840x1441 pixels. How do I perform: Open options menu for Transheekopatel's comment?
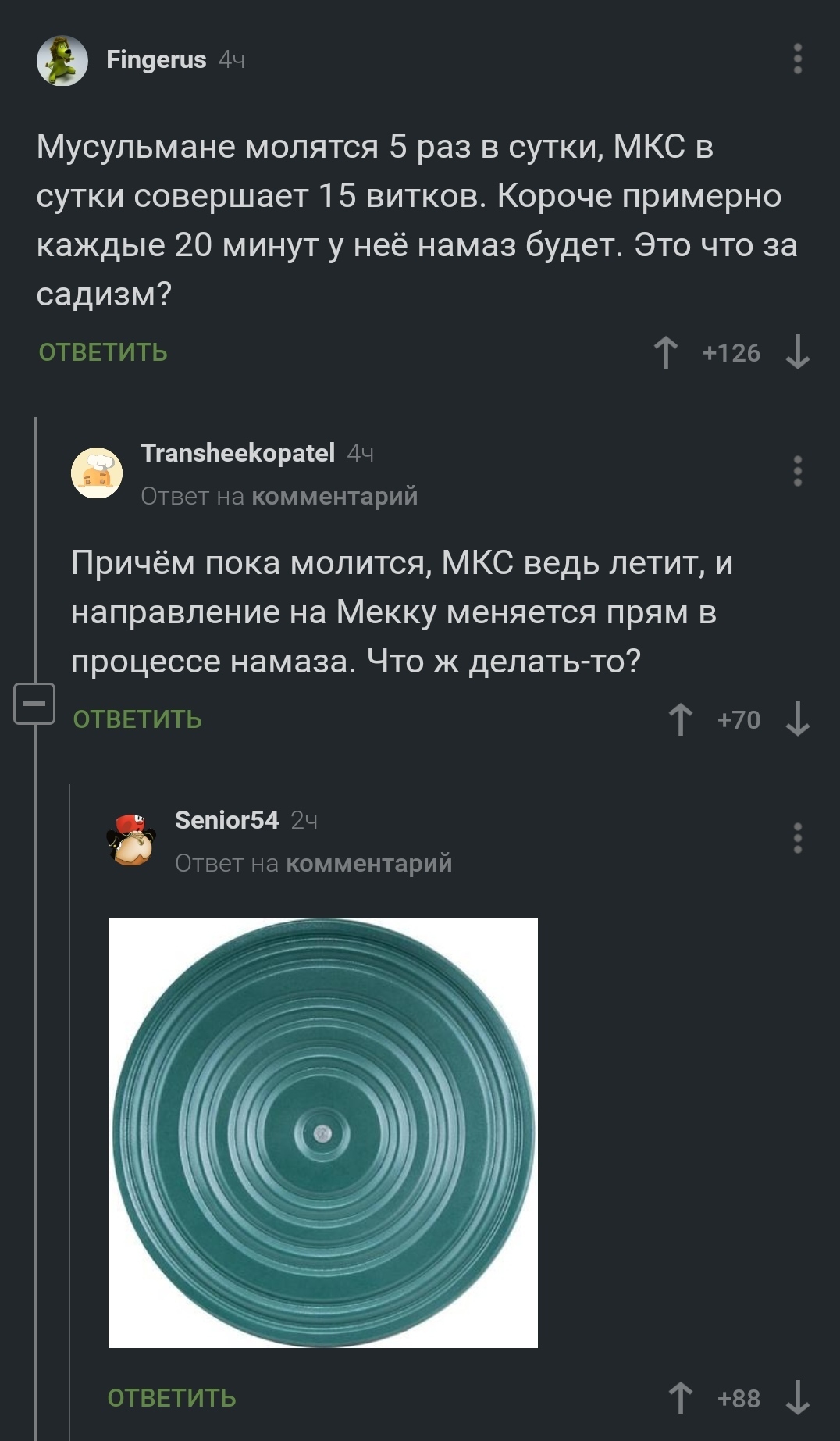click(x=797, y=472)
